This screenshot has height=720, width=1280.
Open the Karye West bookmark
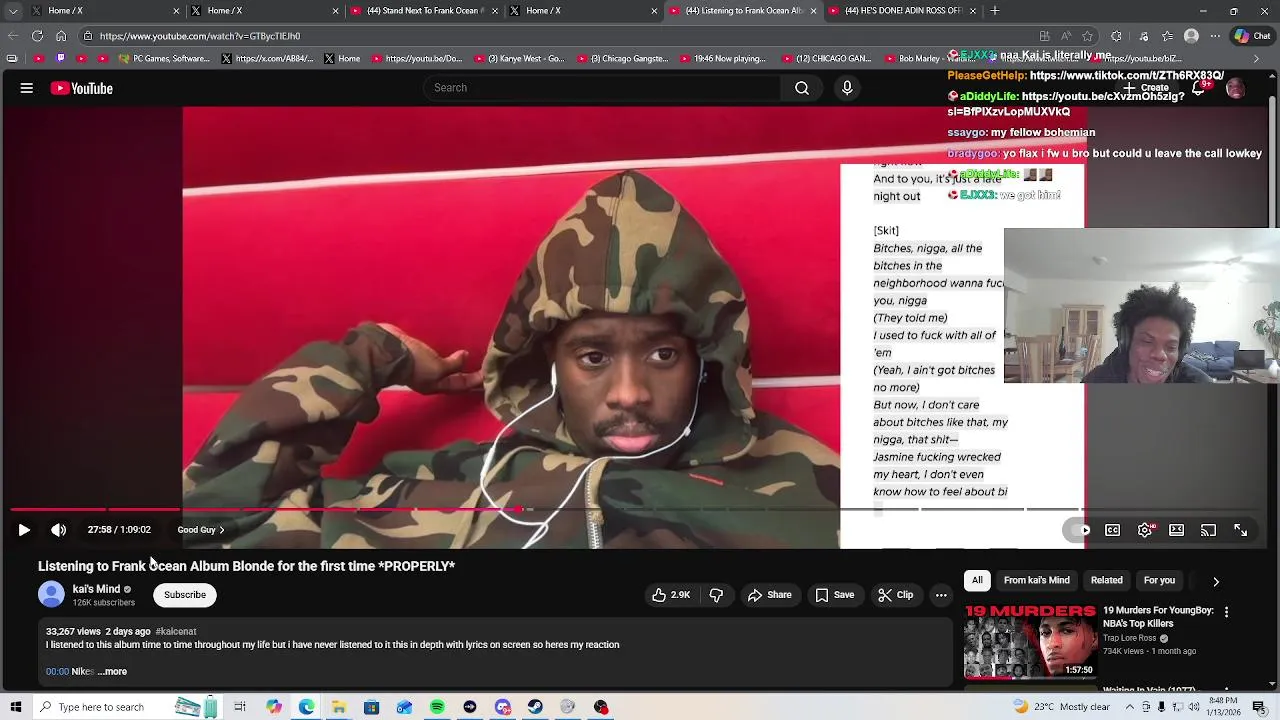coord(520,59)
